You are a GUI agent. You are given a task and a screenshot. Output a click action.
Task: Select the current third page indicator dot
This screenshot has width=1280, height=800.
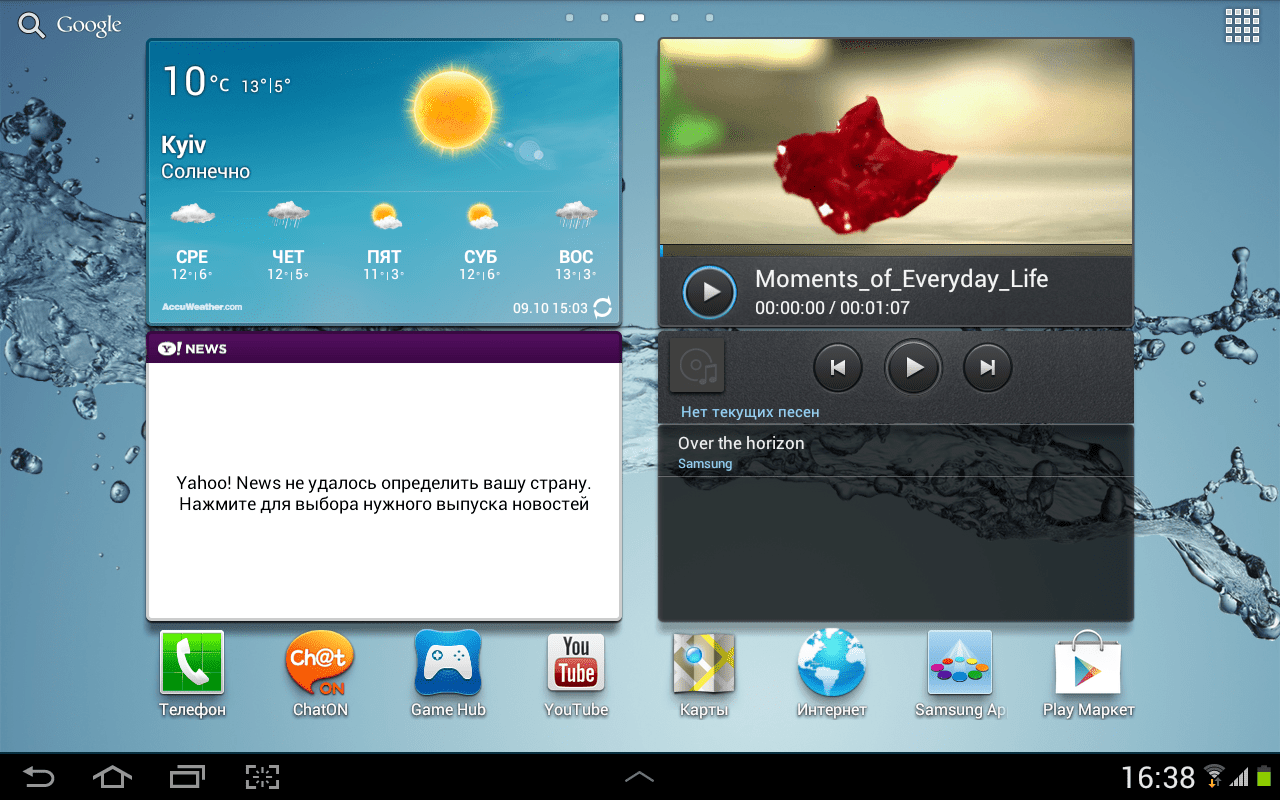640,18
